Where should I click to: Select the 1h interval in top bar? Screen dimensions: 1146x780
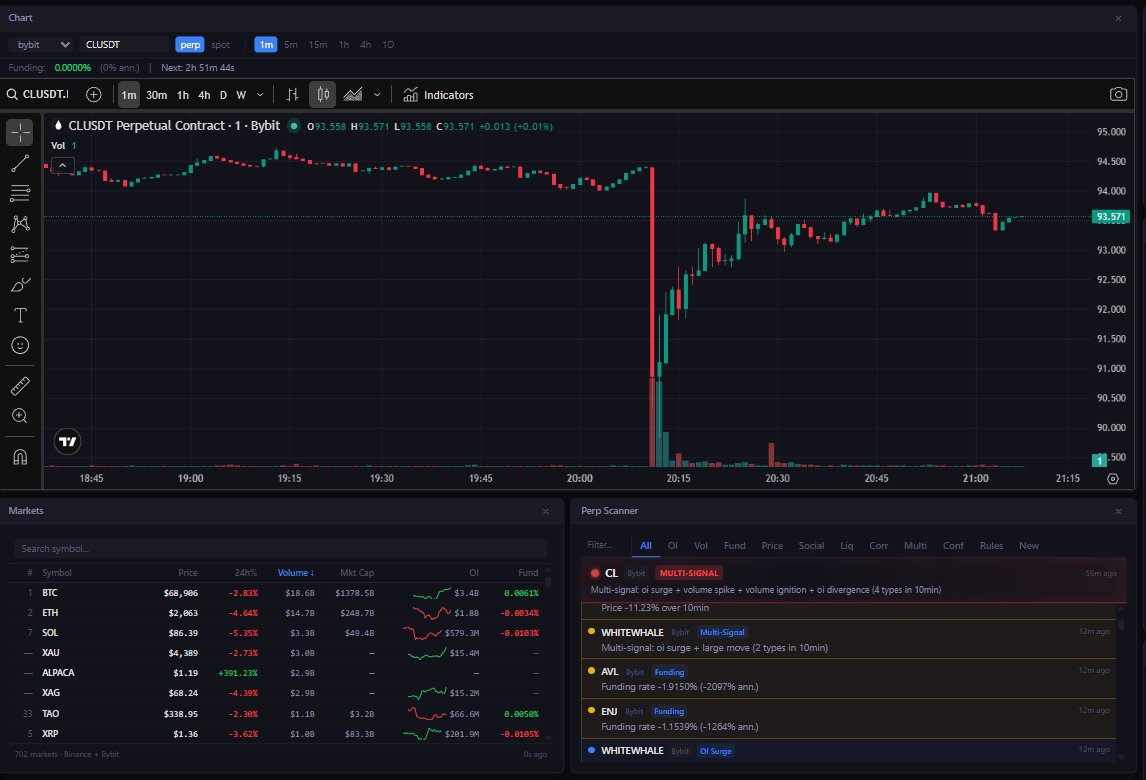344,45
